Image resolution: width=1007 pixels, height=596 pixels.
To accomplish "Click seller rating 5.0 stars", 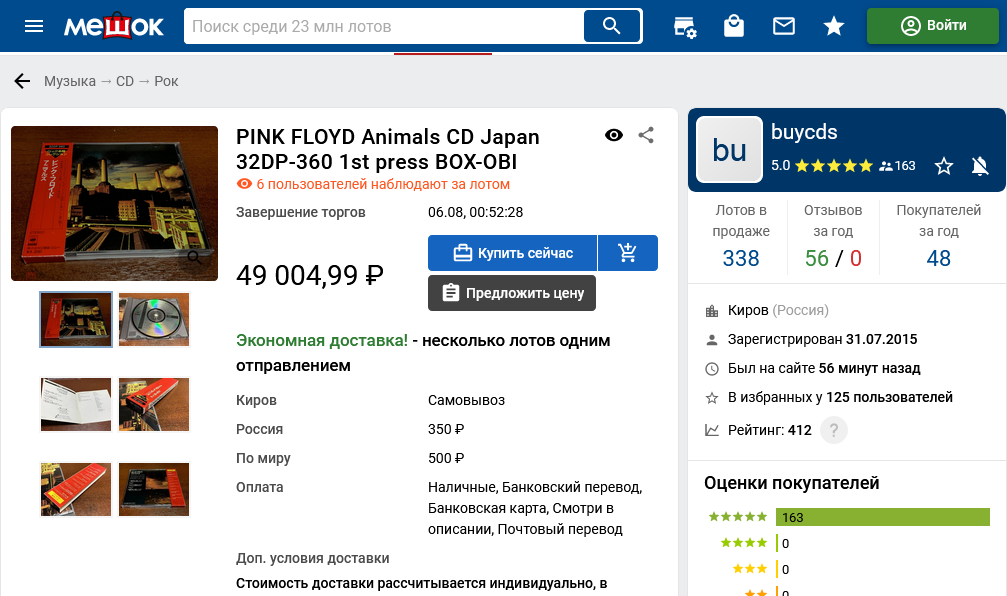I will 821,166.
